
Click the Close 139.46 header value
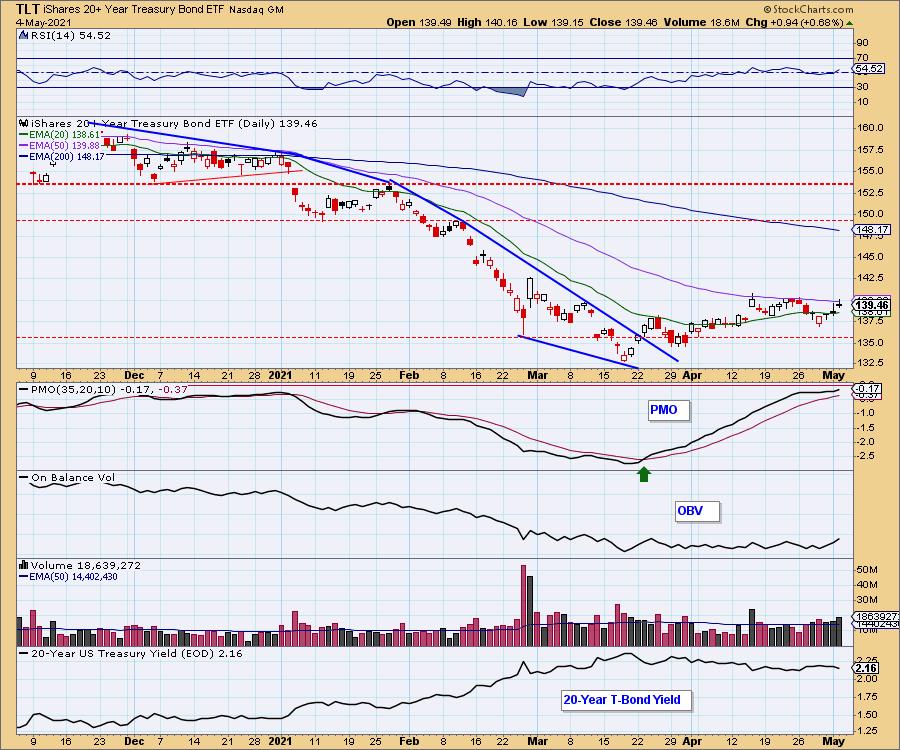point(622,22)
